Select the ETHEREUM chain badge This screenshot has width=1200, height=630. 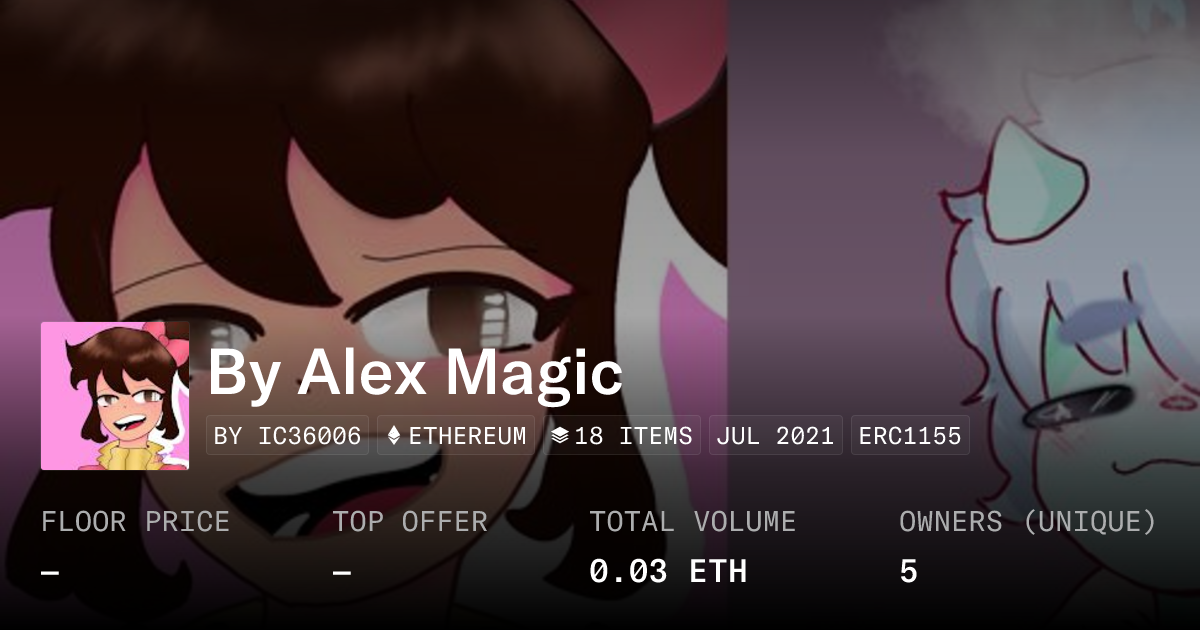[x=457, y=436]
